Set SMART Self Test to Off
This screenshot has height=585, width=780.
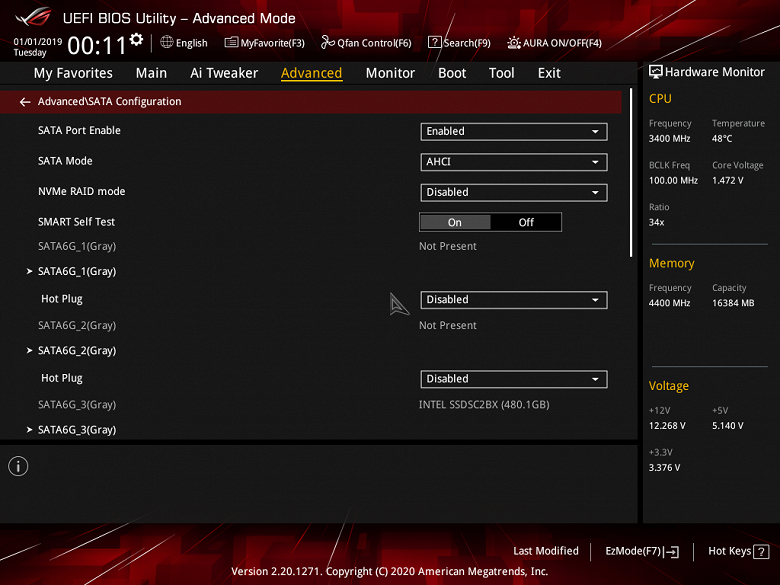click(x=526, y=222)
